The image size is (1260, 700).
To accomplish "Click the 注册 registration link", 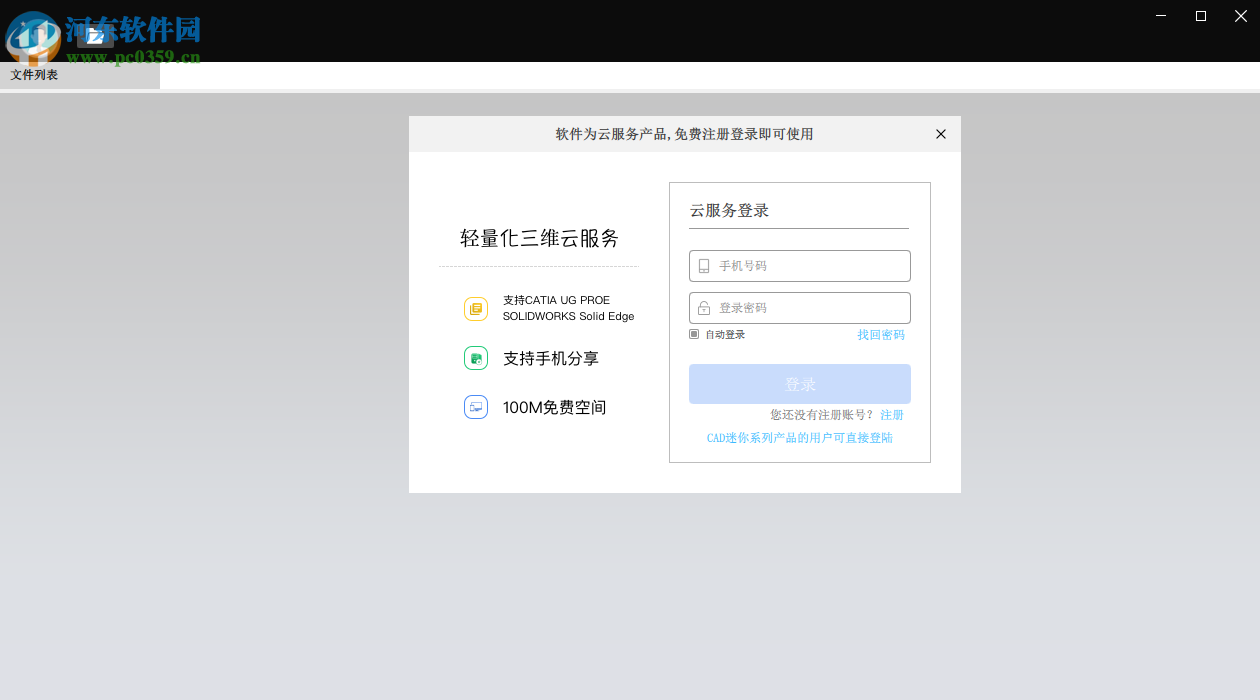I will click(891, 414).
